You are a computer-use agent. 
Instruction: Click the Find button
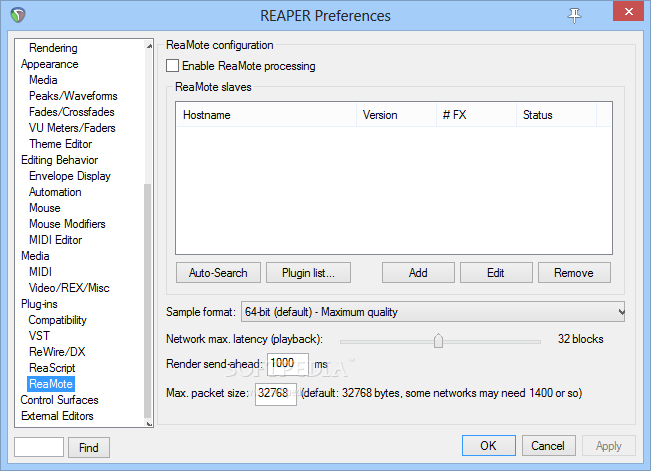click(x=89, y=447)
